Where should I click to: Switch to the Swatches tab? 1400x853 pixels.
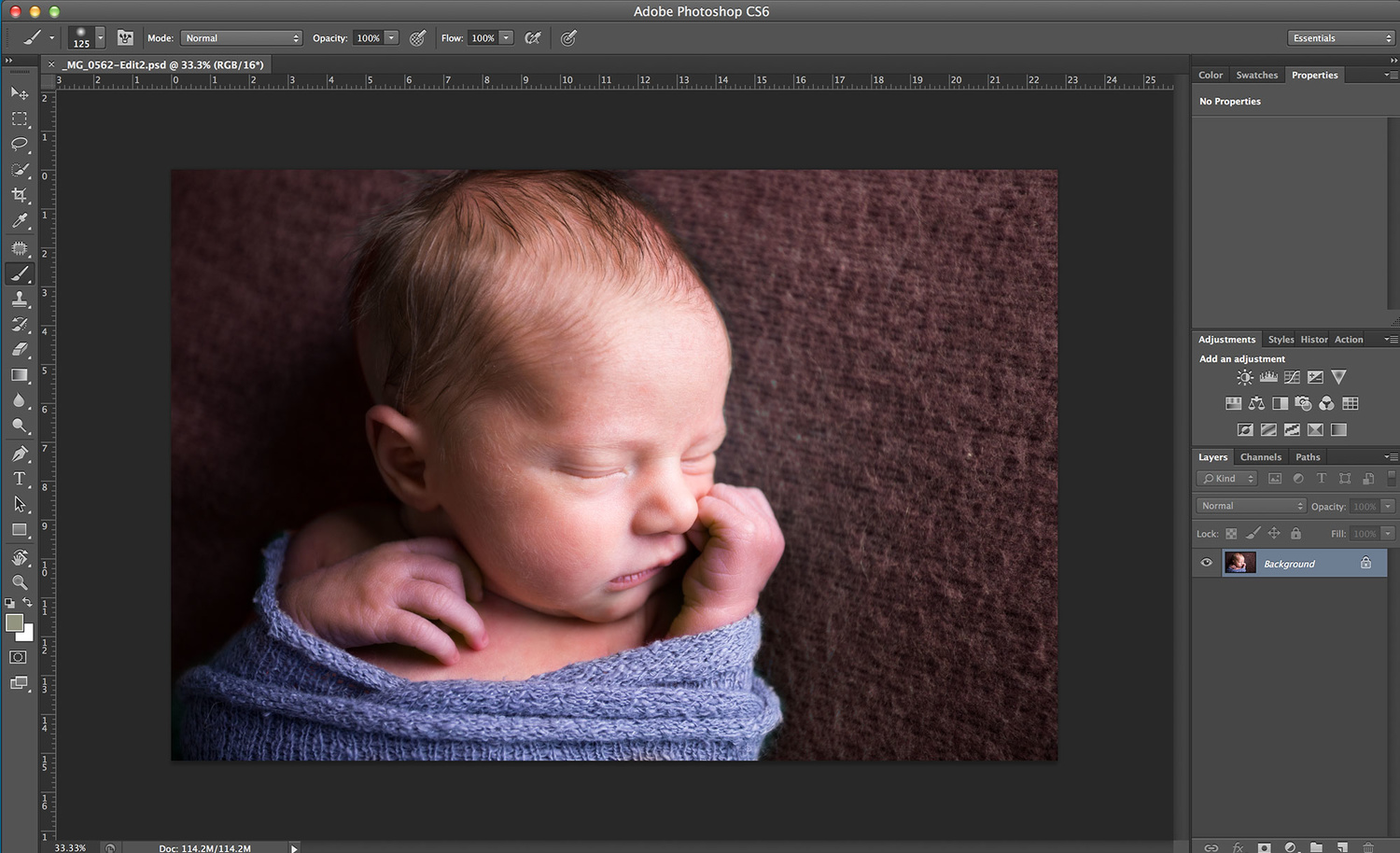[1256, 76]
